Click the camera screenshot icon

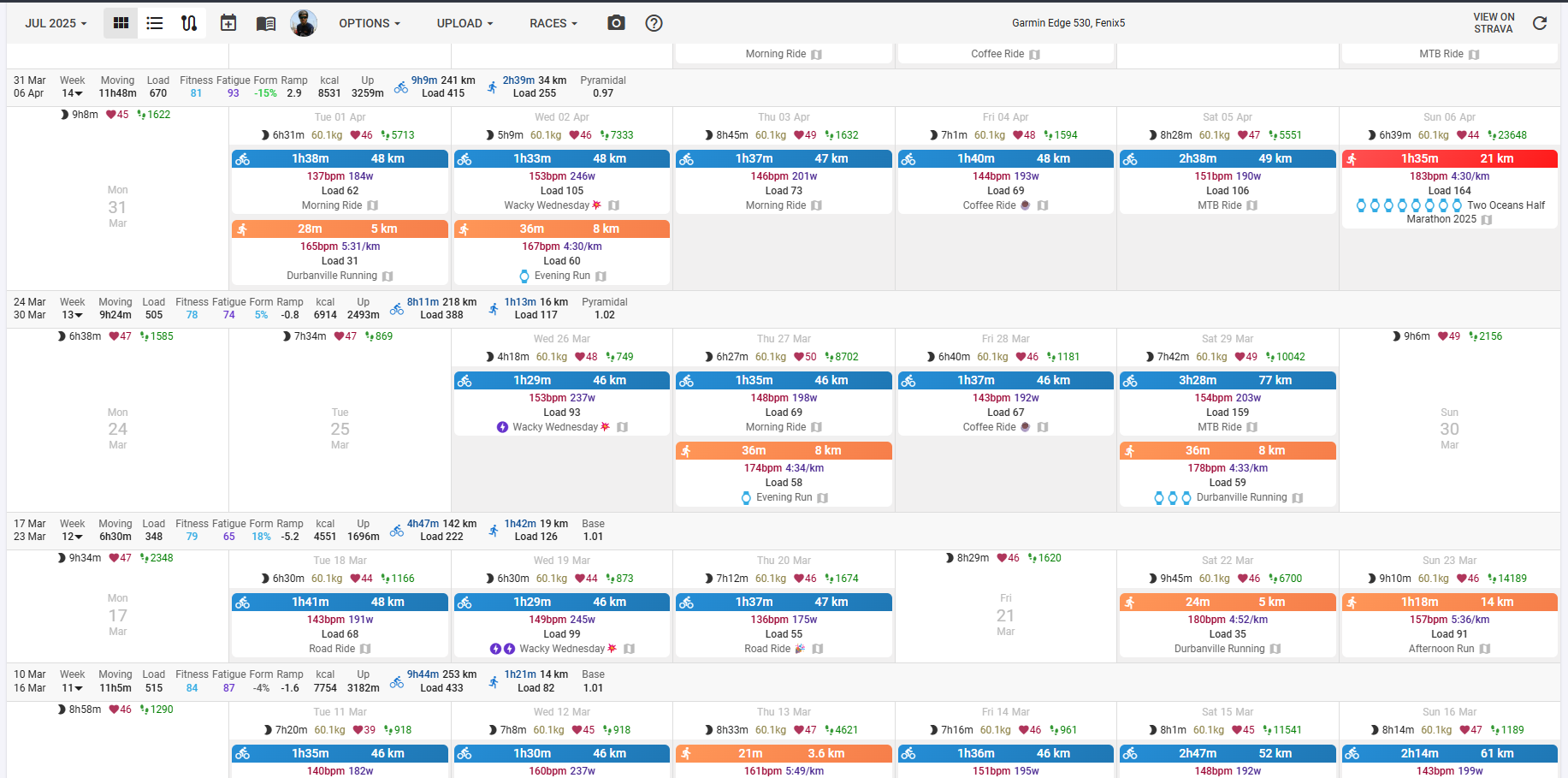[x=616, y=23]
